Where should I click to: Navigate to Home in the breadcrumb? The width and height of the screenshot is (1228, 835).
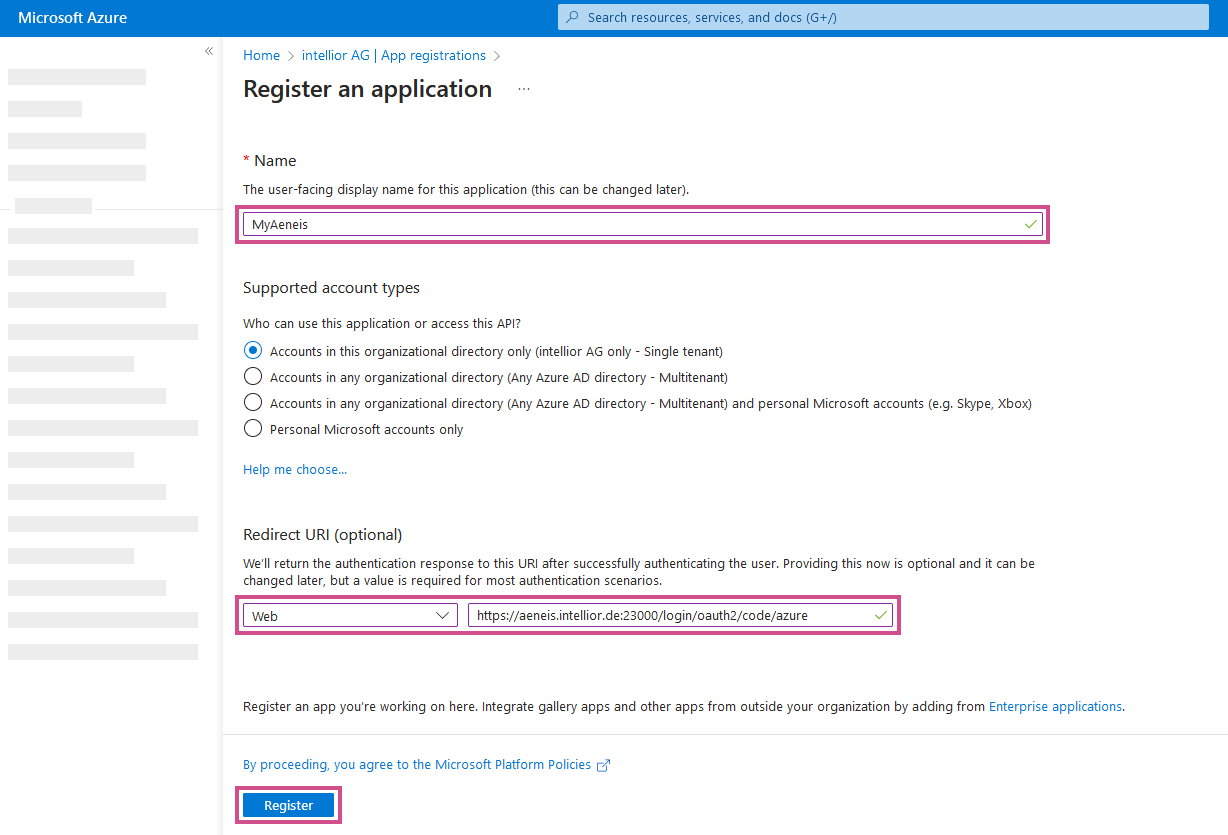click(x=261, y=55)
